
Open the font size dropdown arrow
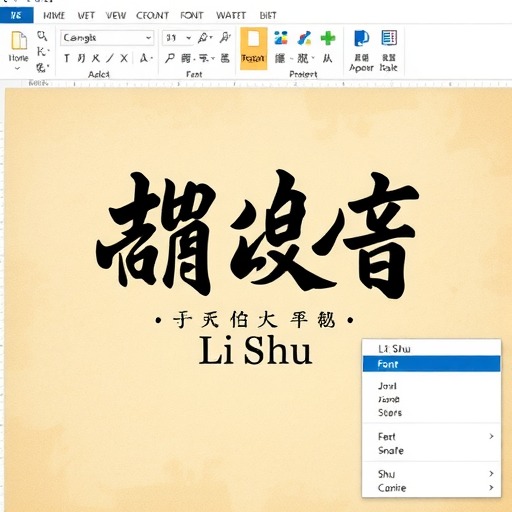(189, 38)
